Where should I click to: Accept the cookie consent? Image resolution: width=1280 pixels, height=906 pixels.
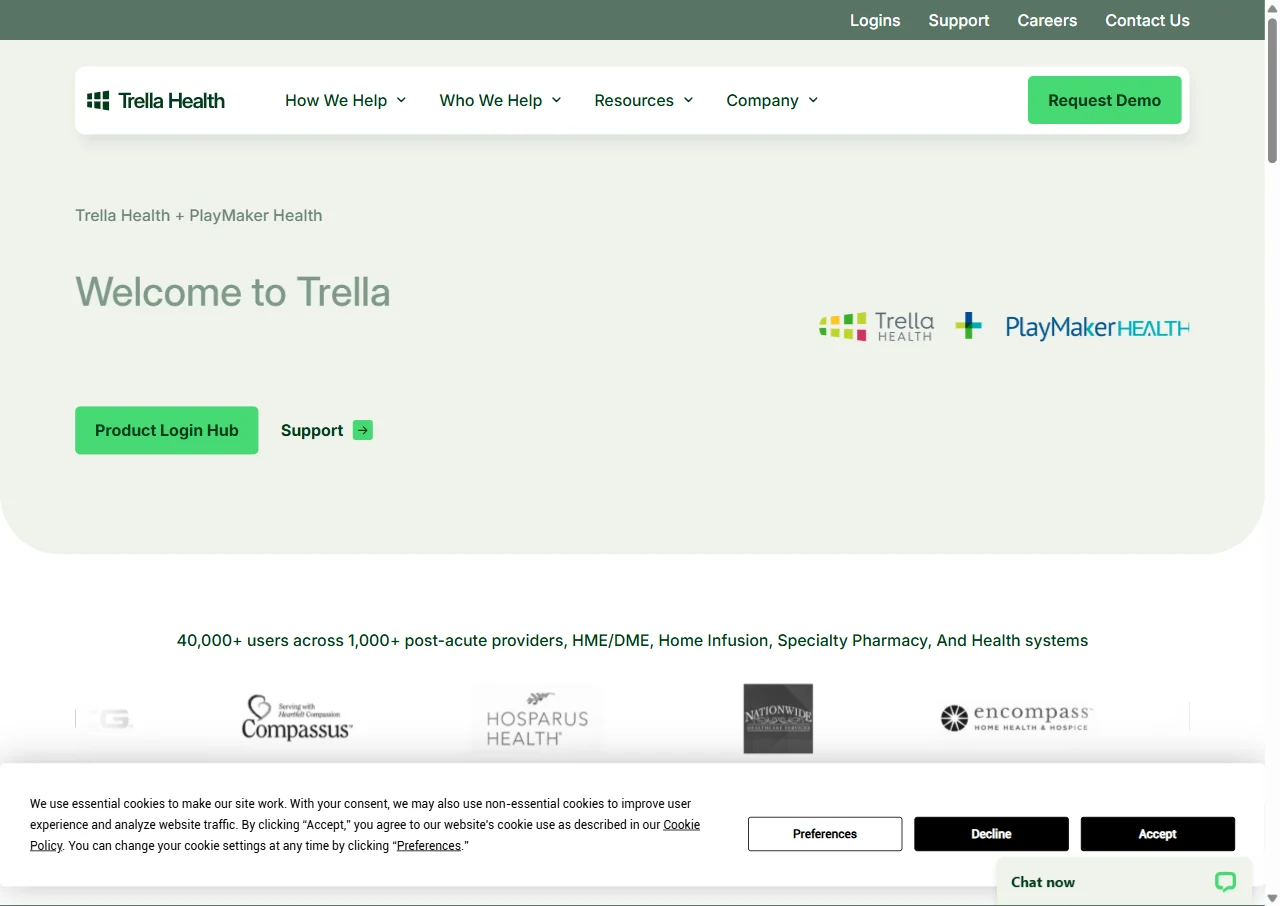(x=1157, y=834)
